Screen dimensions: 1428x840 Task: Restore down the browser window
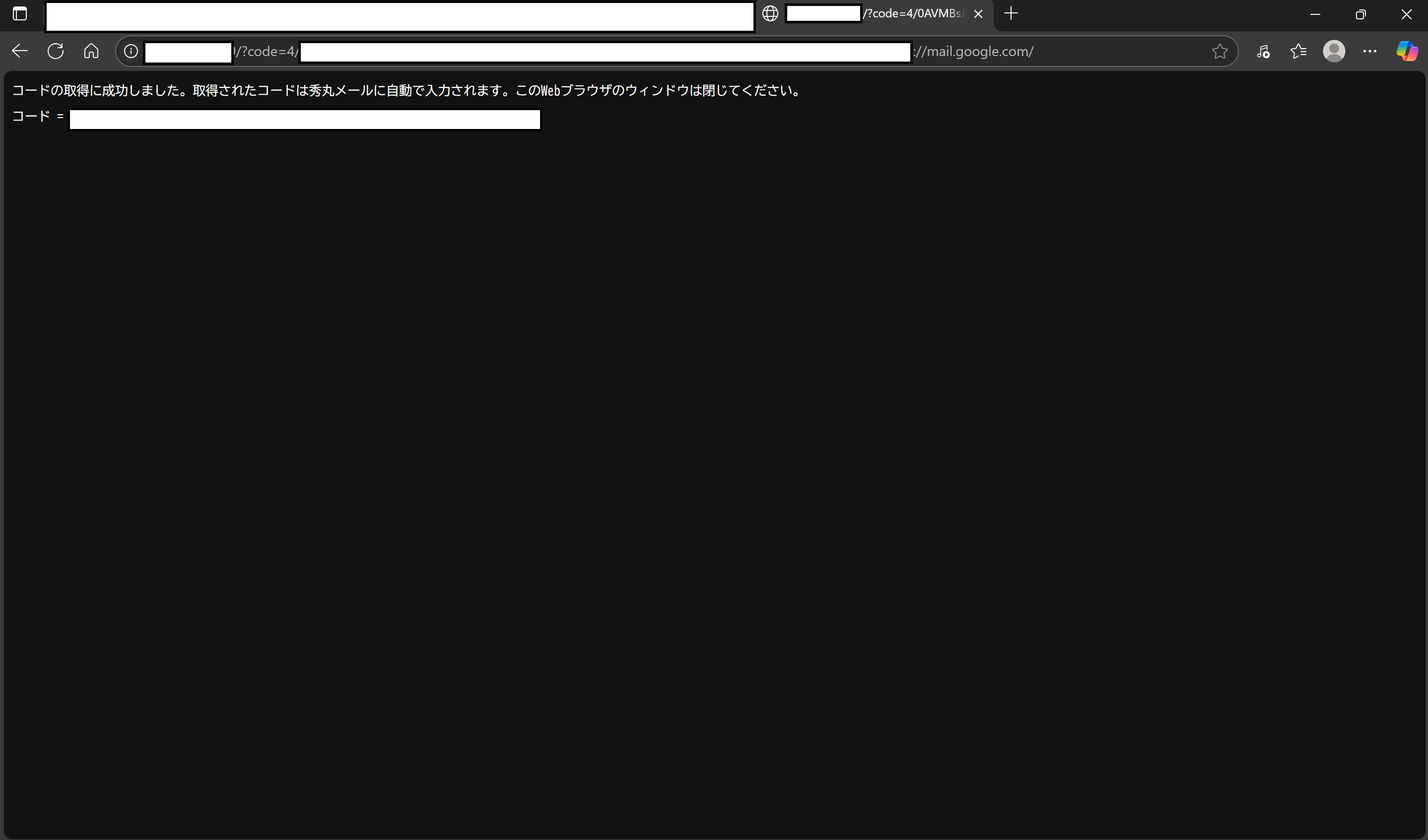(1360, 14)
